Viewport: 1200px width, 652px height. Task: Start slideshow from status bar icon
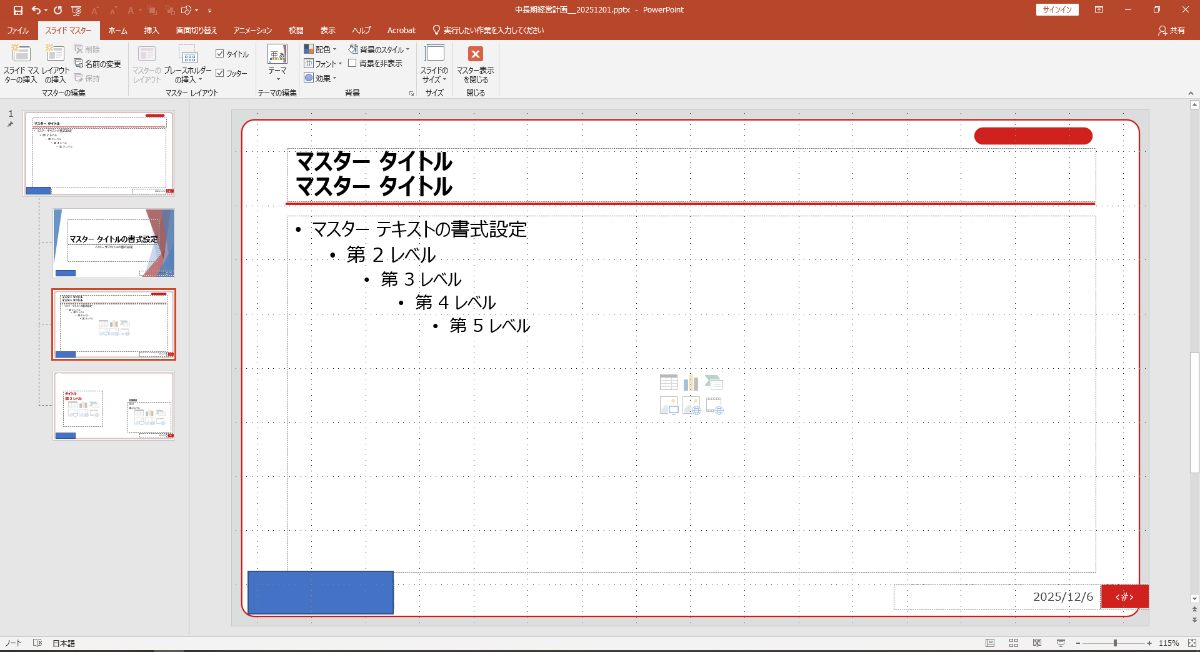pyautogui.click(x=1060, y=642)
